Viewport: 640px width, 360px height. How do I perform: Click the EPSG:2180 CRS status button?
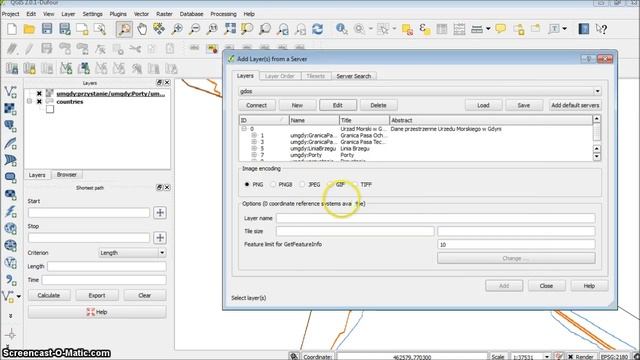coord(614,357)
